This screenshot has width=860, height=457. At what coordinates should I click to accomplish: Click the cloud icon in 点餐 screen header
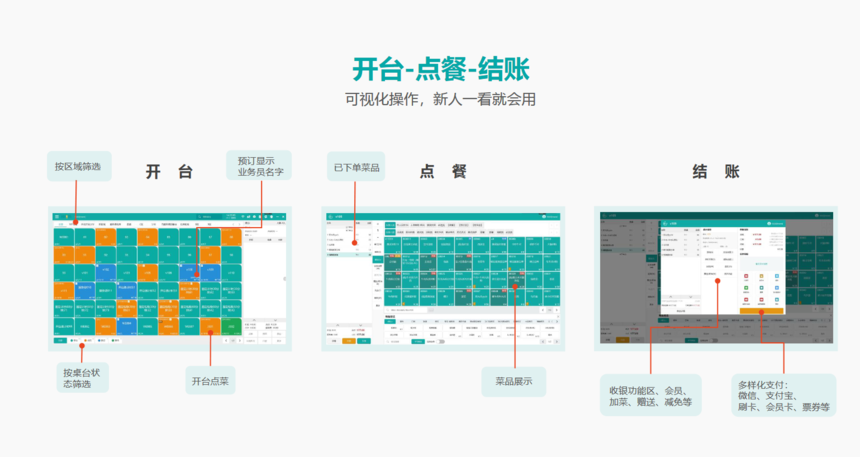[x=544, y=217]
